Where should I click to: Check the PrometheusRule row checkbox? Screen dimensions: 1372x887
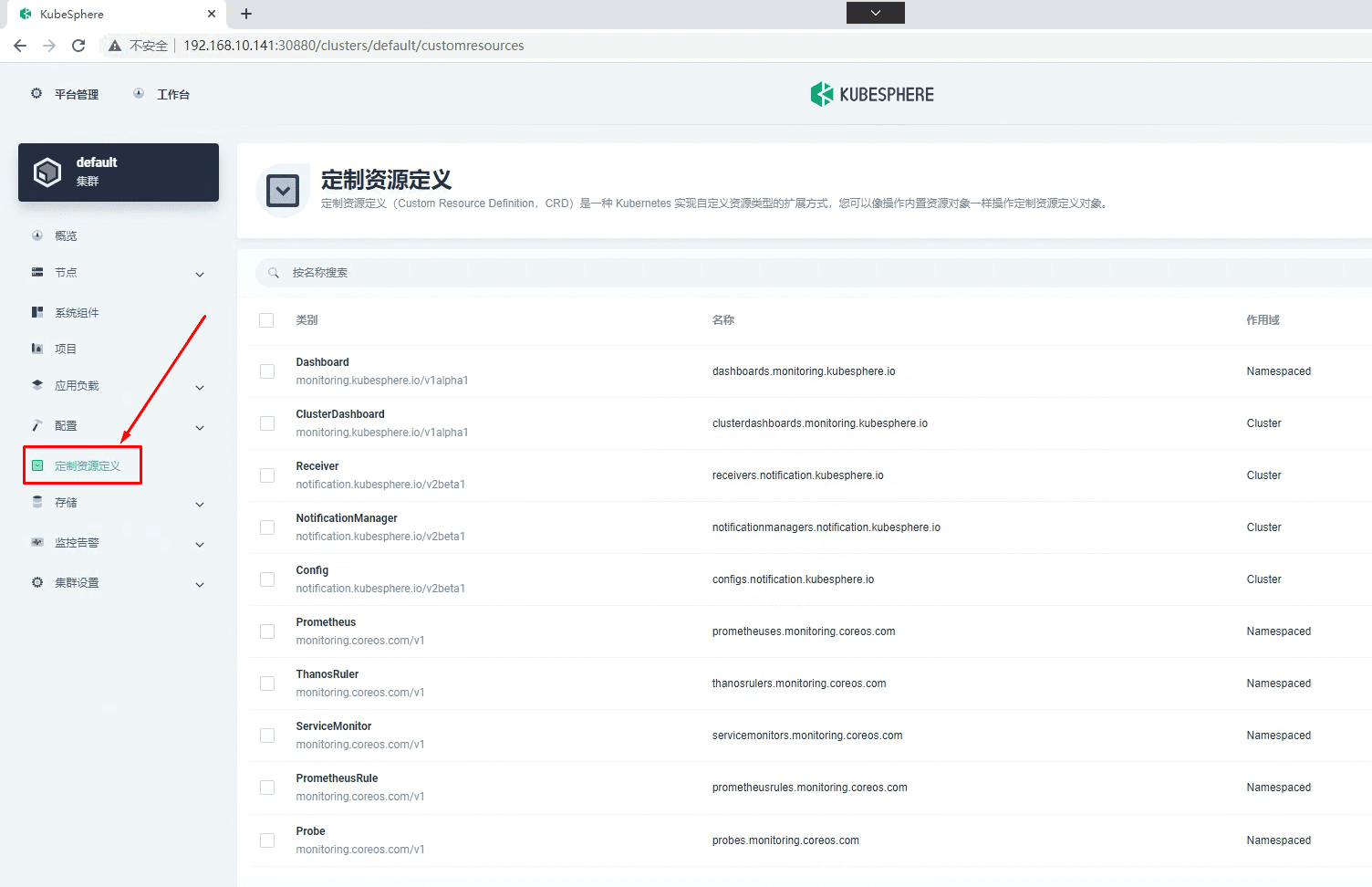267,788
